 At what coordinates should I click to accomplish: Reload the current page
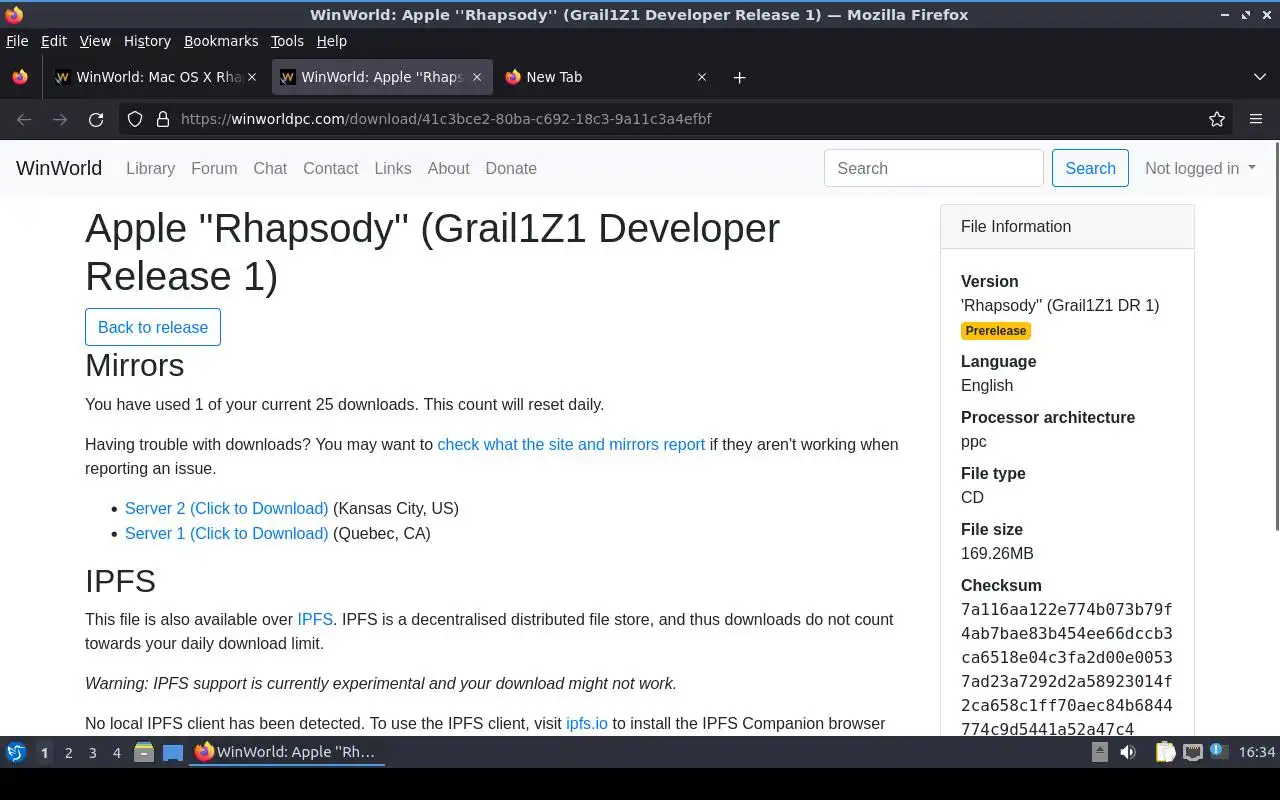[x=96, y=119]
